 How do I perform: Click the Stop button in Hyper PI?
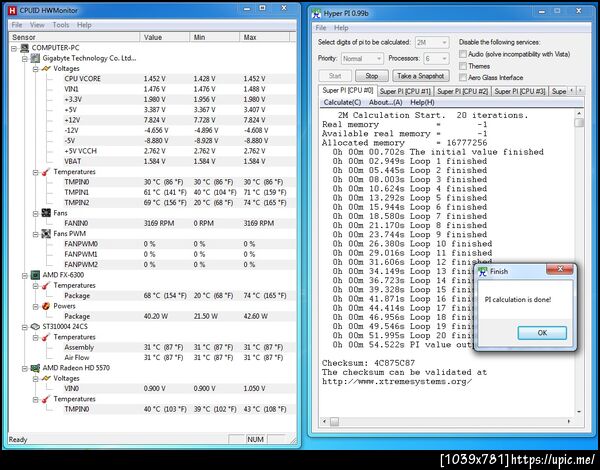(x=372, y=76)
